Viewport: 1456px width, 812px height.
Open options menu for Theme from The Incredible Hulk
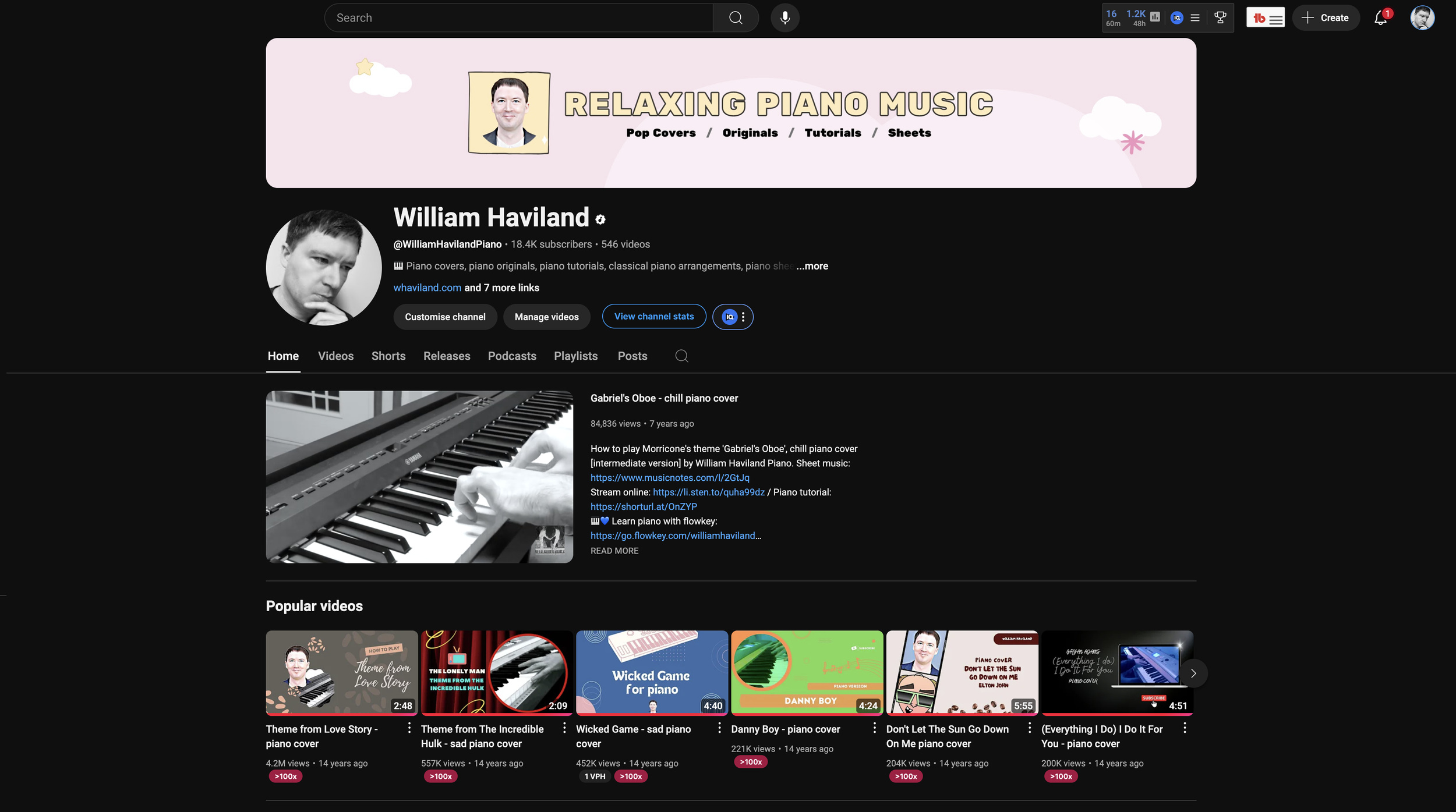[x=564, y=728]
